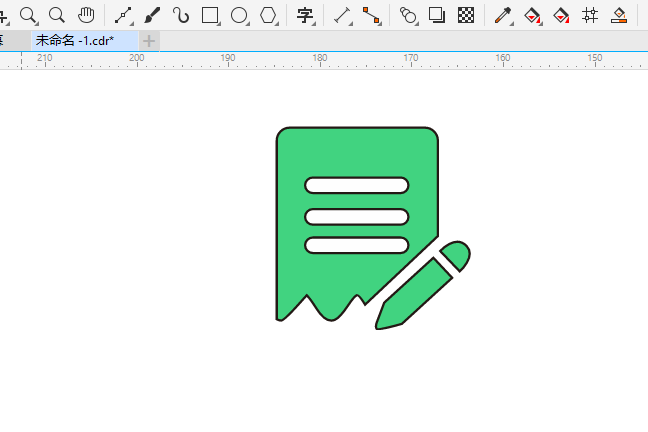Pick the Color Eyedropper tool
648x432 pixels.
(503, 16)
